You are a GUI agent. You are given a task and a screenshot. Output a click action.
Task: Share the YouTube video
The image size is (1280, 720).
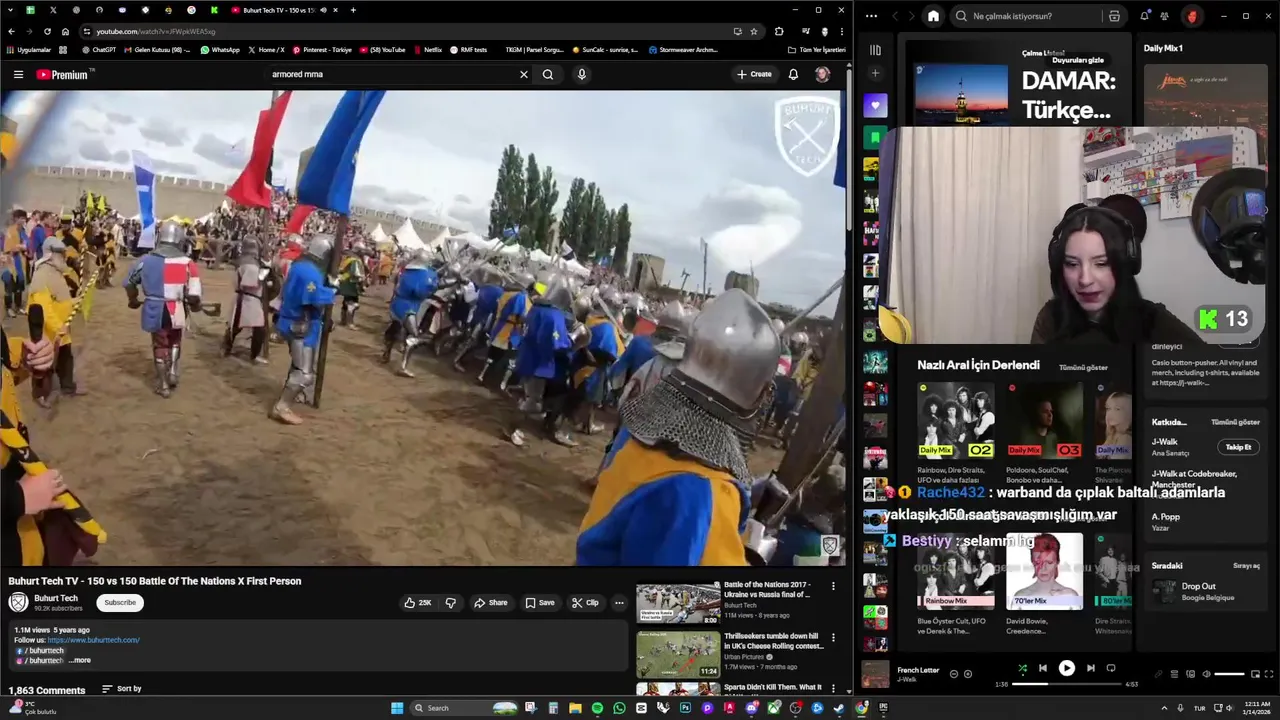coord(490,603)
